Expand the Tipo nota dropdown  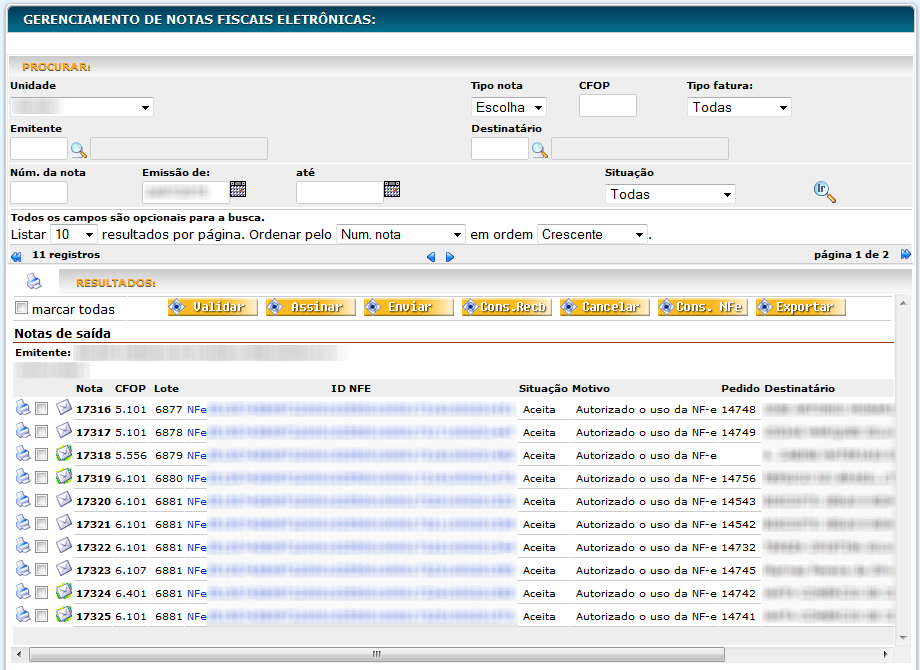pyautogui.click(x=509, y=107)
